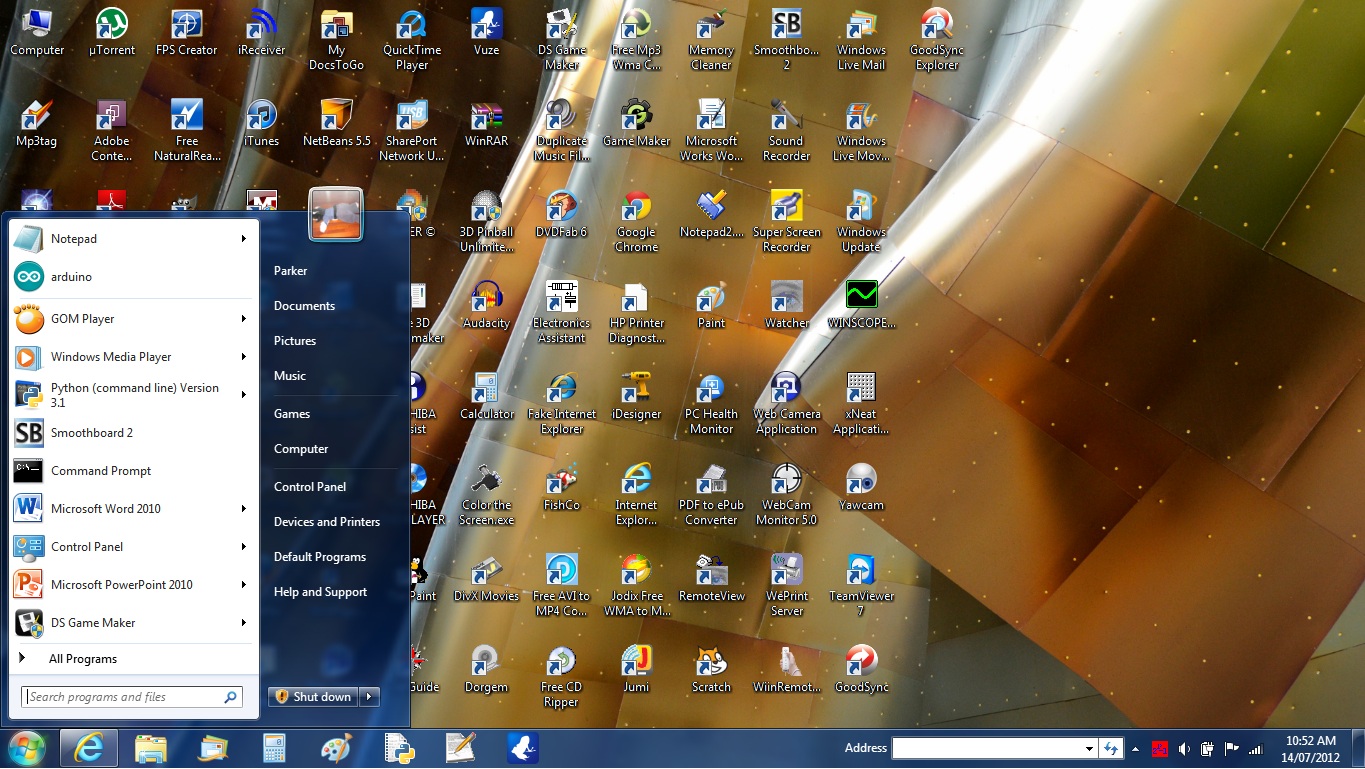The image size is (1365, 769).
Task: Open the Google Chrome desktop icon
Action: (636, 220)
